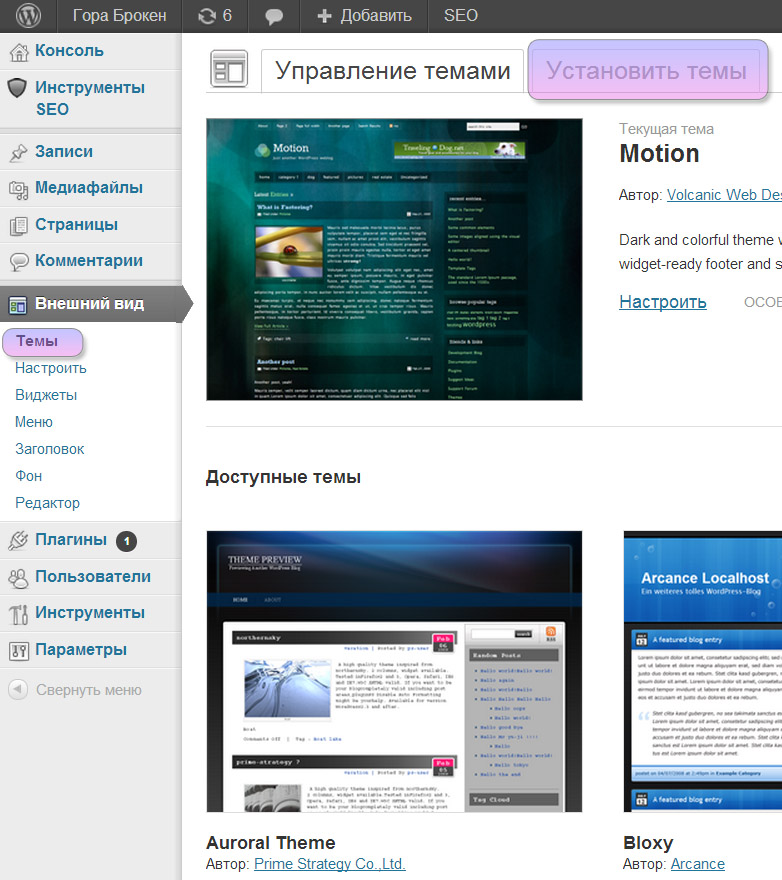Click Auroral Theme preview thumbnail
This screenshot has width=782, height=880.
(394, 671)
